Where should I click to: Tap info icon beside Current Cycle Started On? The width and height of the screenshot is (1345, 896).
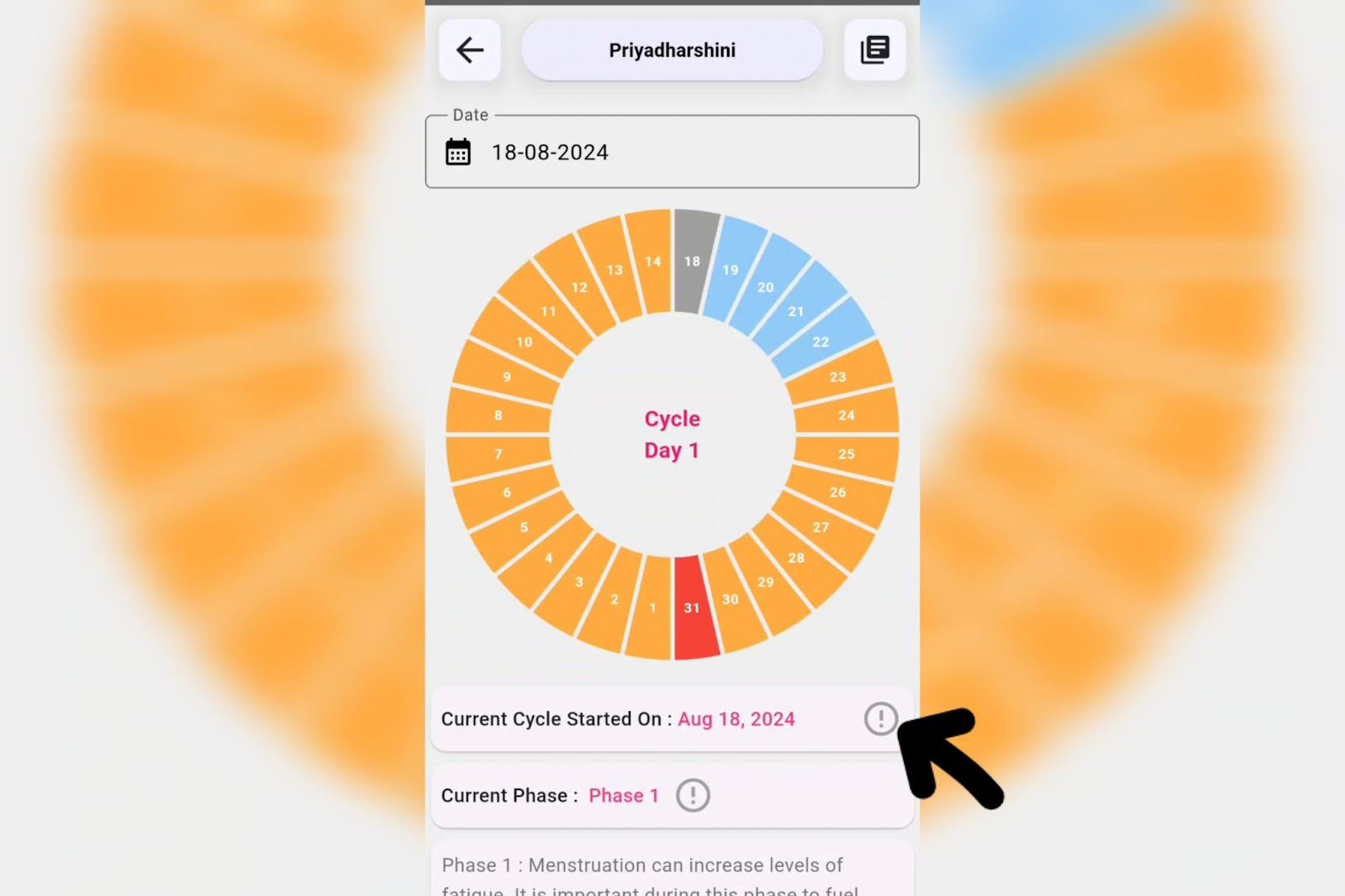click(x=880, y=719)
